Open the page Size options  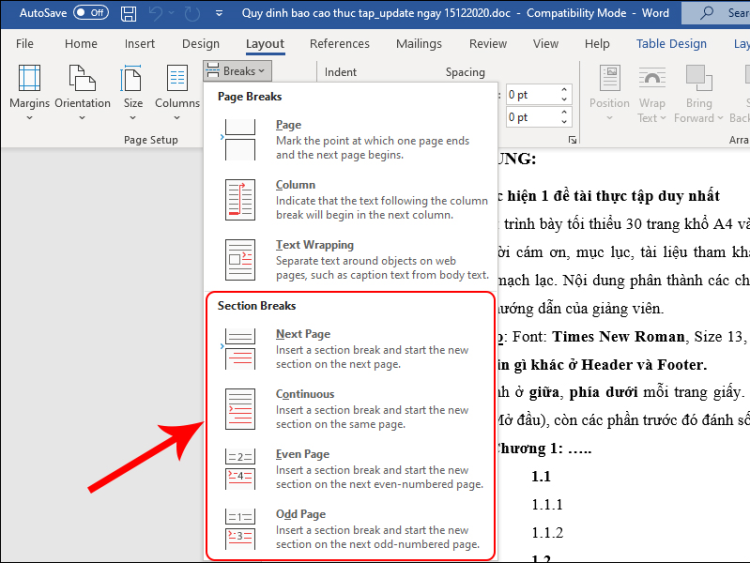(133, 90)
